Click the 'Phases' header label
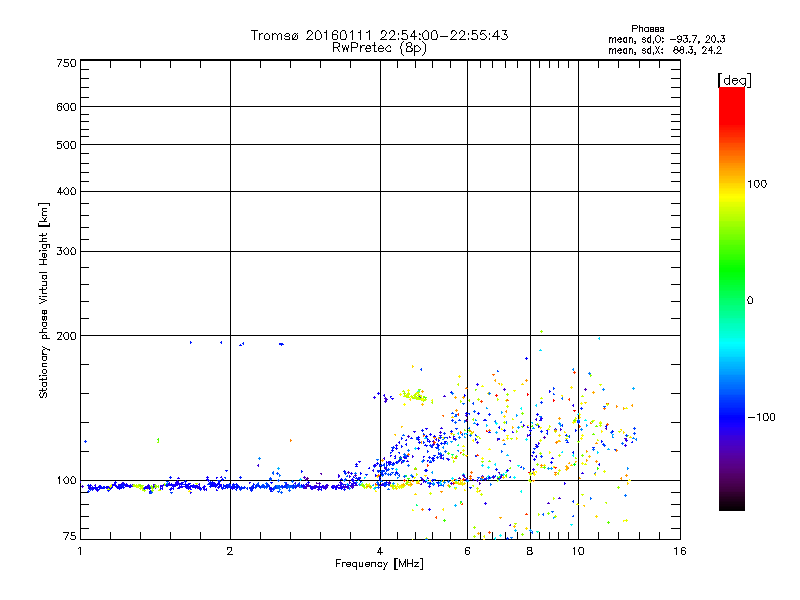The image size is (800, 600). coord(647,29)
